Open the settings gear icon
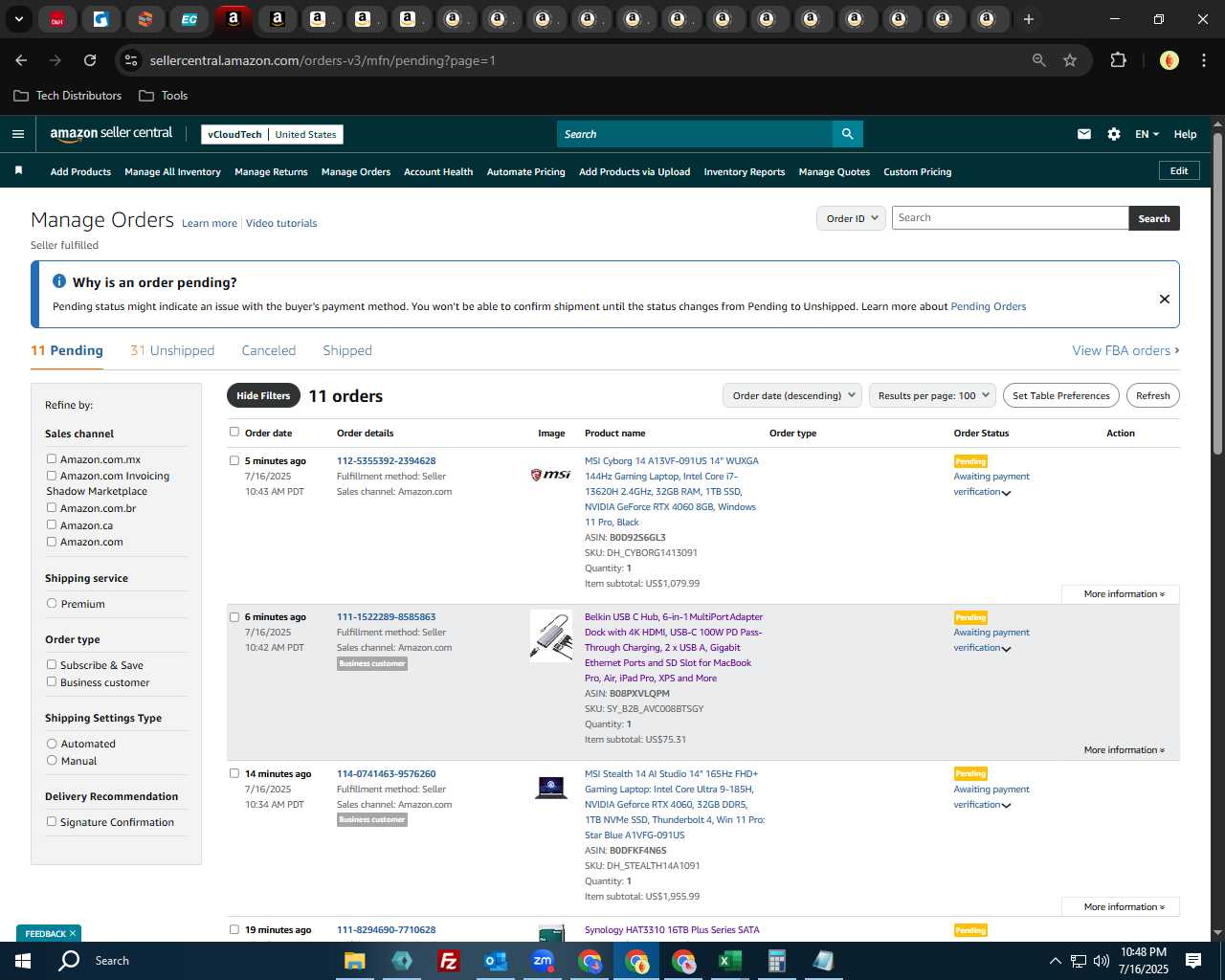1225x980 pixels. pos(1114,134)
